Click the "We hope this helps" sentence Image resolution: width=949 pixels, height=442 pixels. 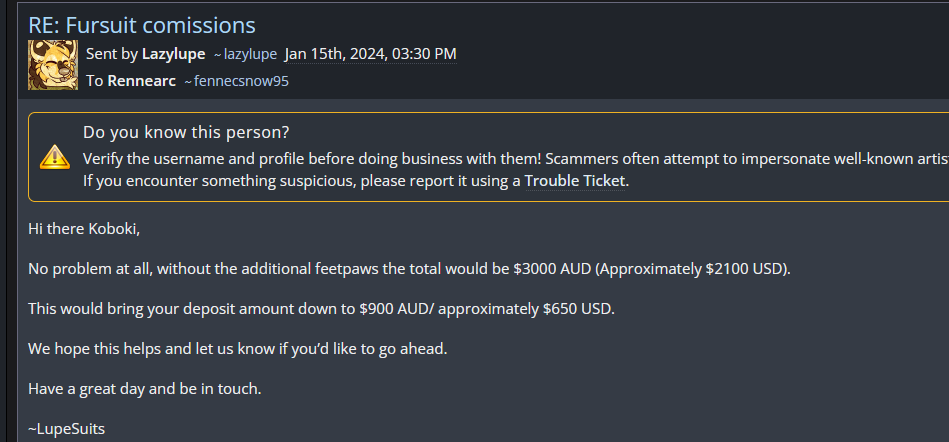click(x=235, y=349)
